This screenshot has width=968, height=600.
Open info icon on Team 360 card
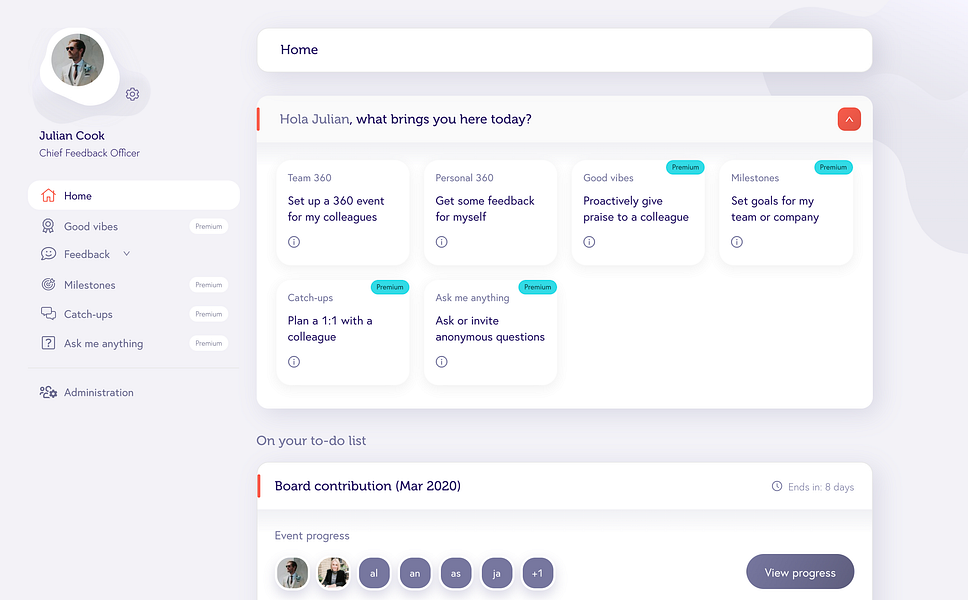coord(294,242)
